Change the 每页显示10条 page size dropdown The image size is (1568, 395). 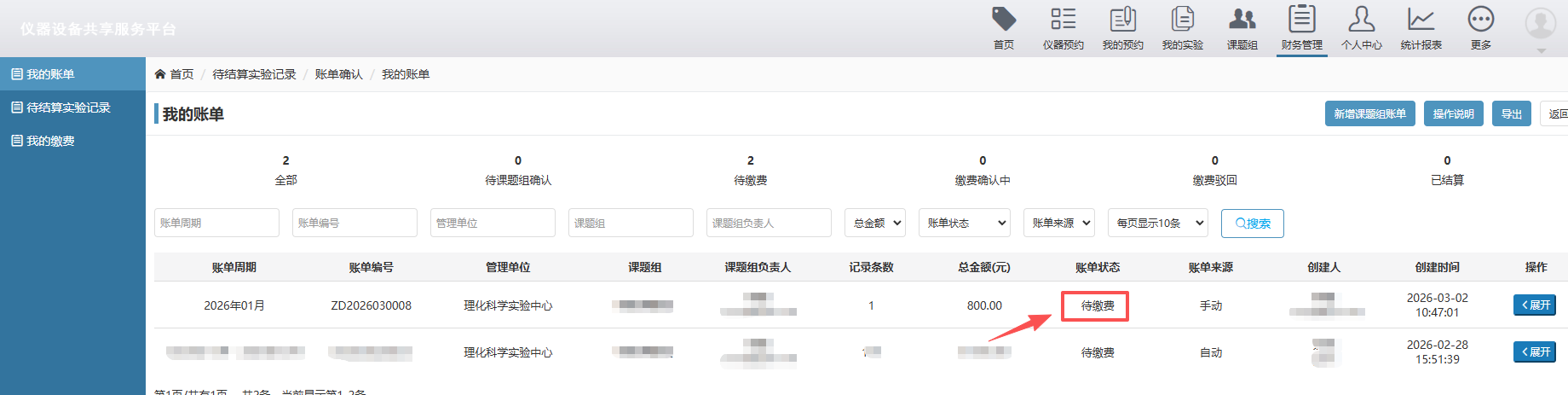[1158, 223]
